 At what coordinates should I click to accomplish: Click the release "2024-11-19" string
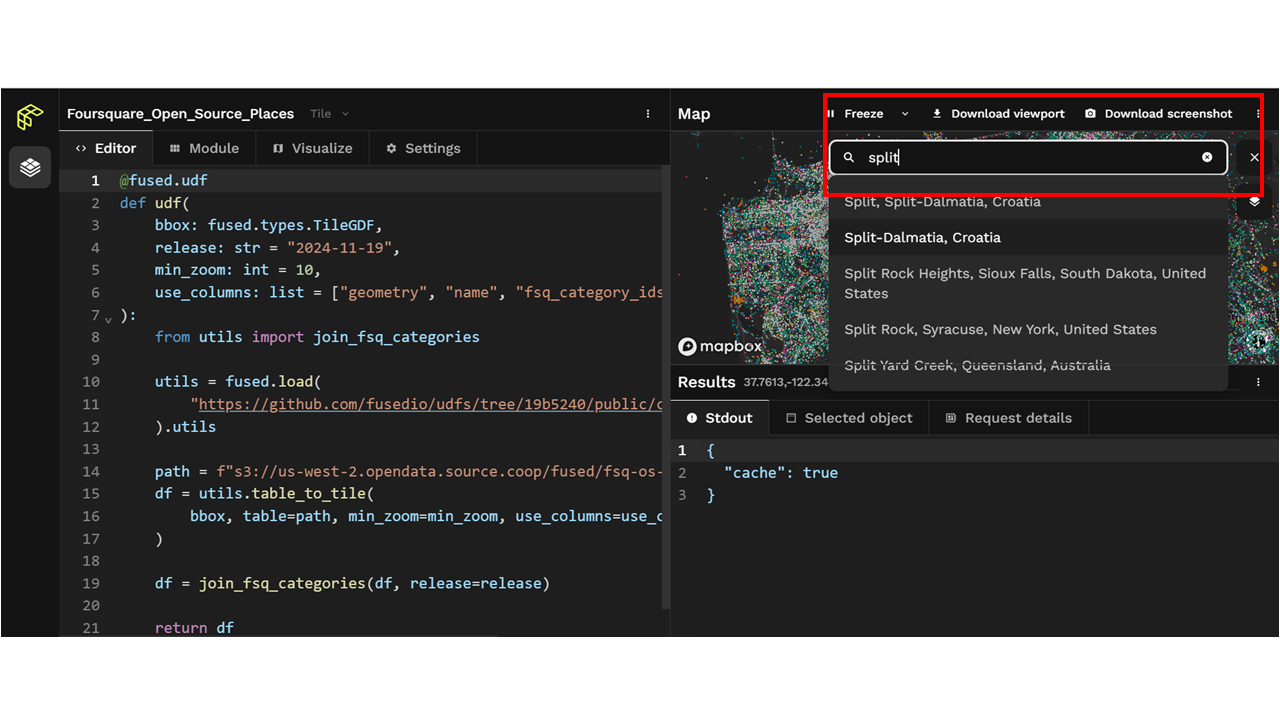pos(339,248)
